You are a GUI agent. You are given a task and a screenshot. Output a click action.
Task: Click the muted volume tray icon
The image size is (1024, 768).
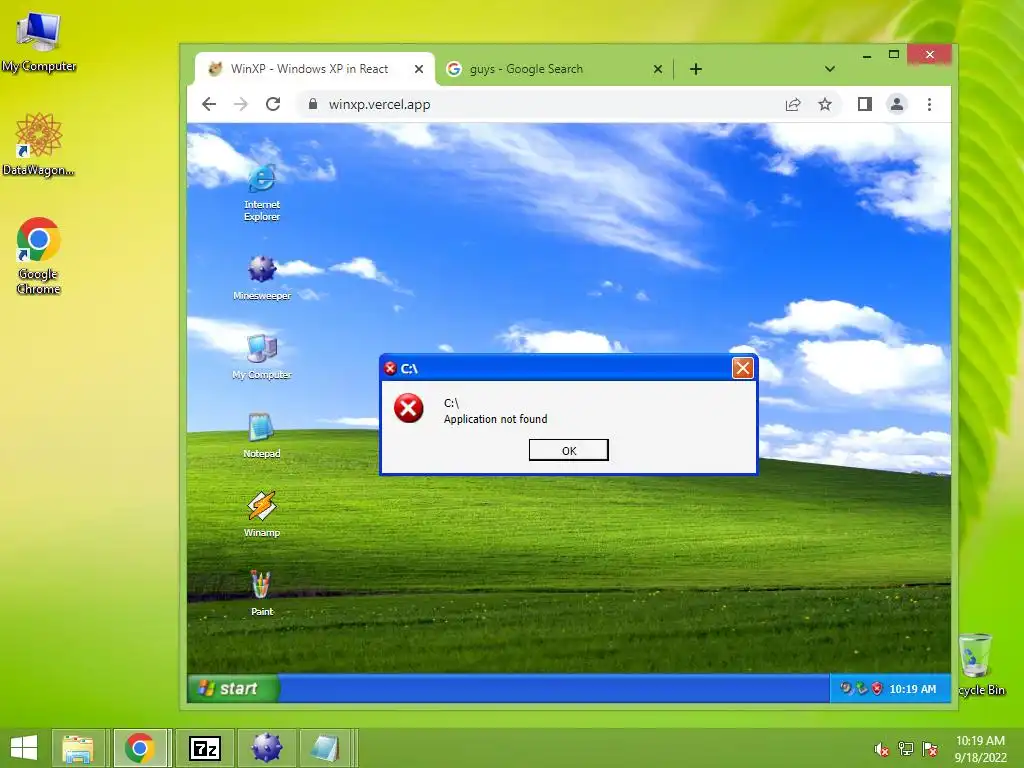(882, 749)
